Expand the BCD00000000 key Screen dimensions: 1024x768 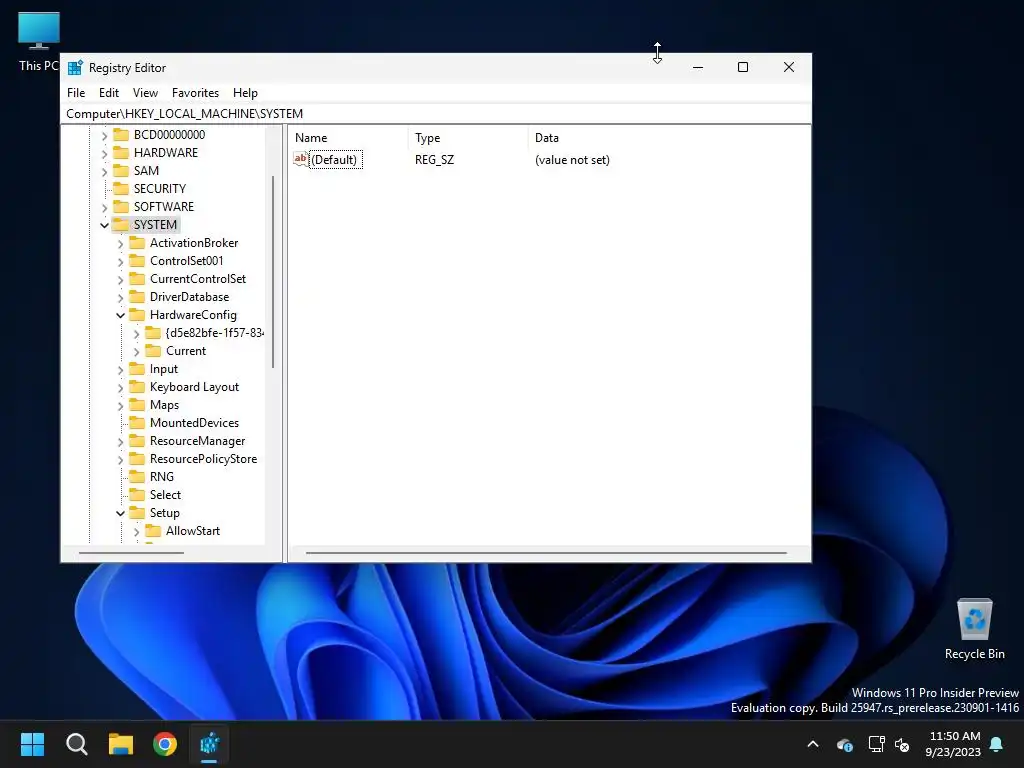point(104,136)
